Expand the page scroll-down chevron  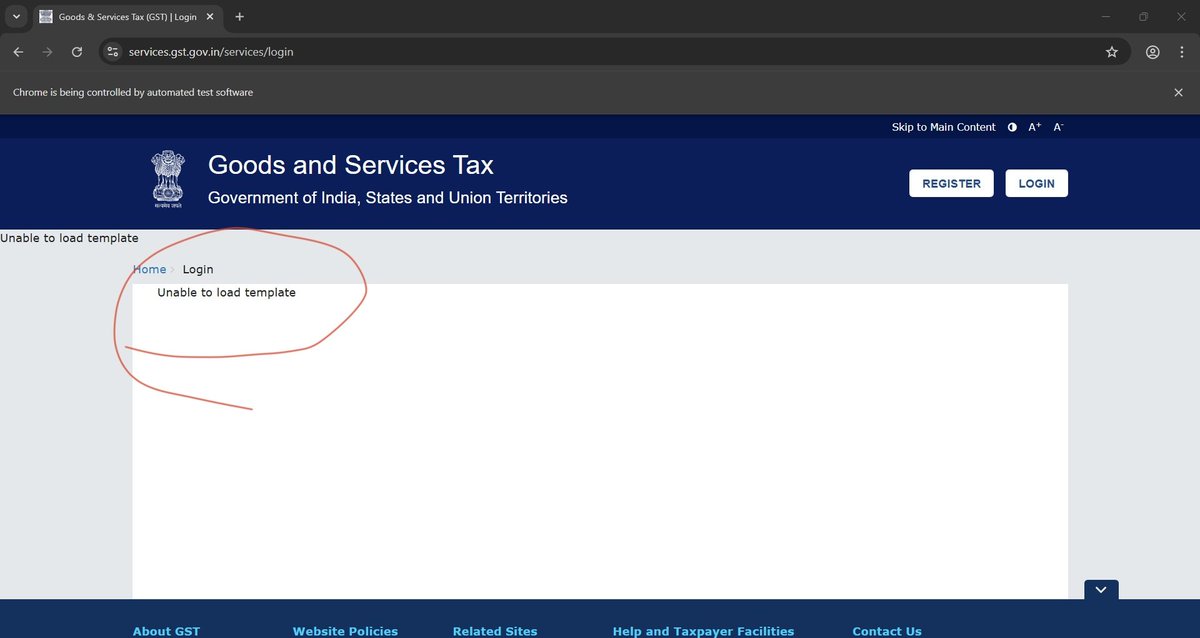[x=1100, y=589]
